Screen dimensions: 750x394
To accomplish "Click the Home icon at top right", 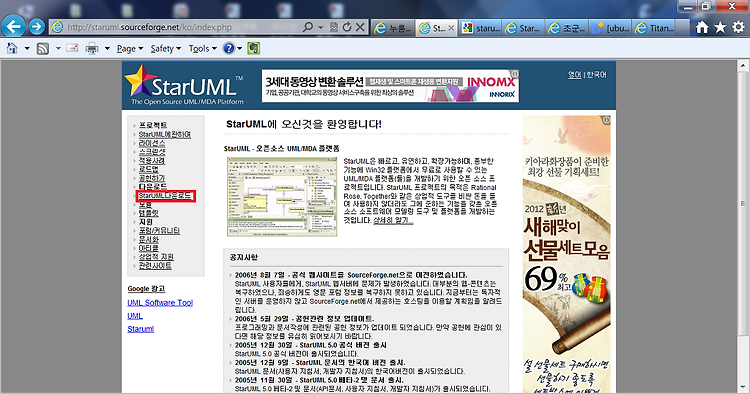I will coord(702,28).
